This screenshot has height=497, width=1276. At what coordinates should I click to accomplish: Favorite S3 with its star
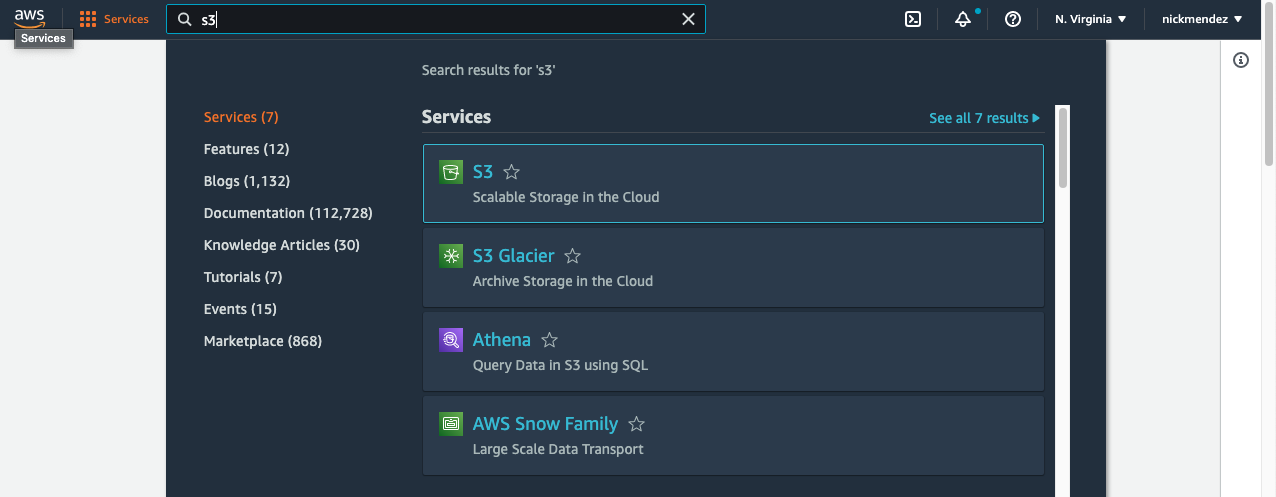(512, 172)
